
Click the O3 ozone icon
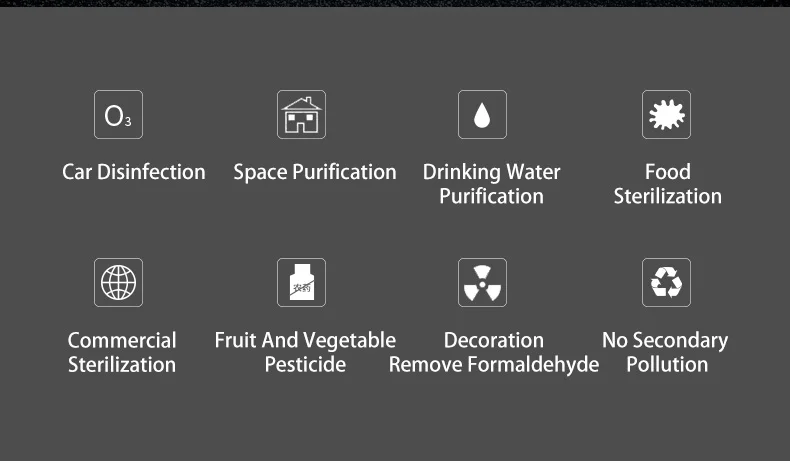point(118,115)
